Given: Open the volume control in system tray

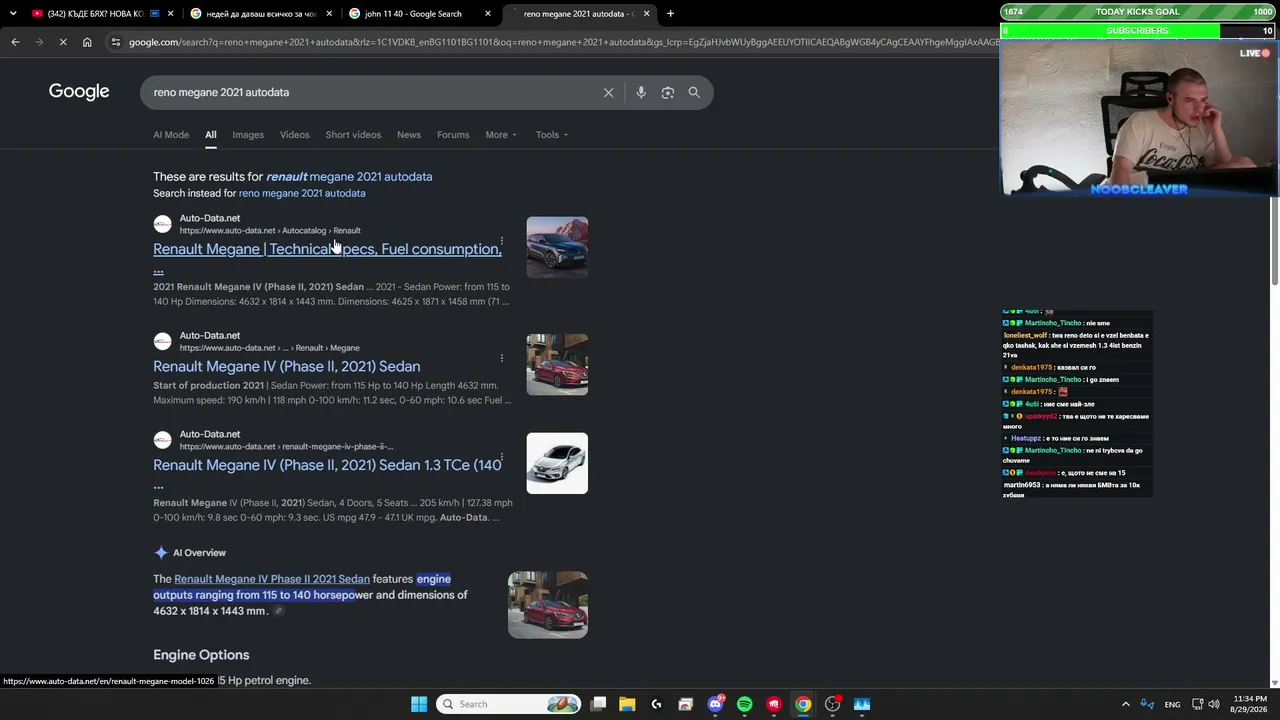Looking at the screenshot, I should 1214,704.
